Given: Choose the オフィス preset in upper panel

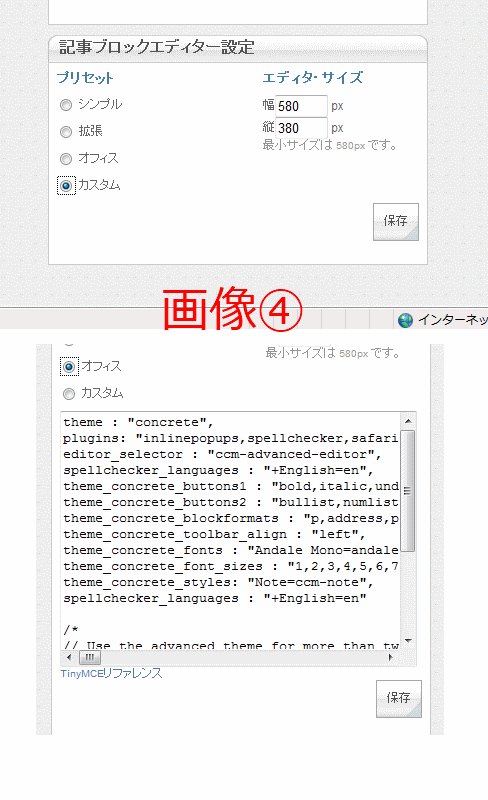Looking at the screenshot, I should click(x=66, y=159).
